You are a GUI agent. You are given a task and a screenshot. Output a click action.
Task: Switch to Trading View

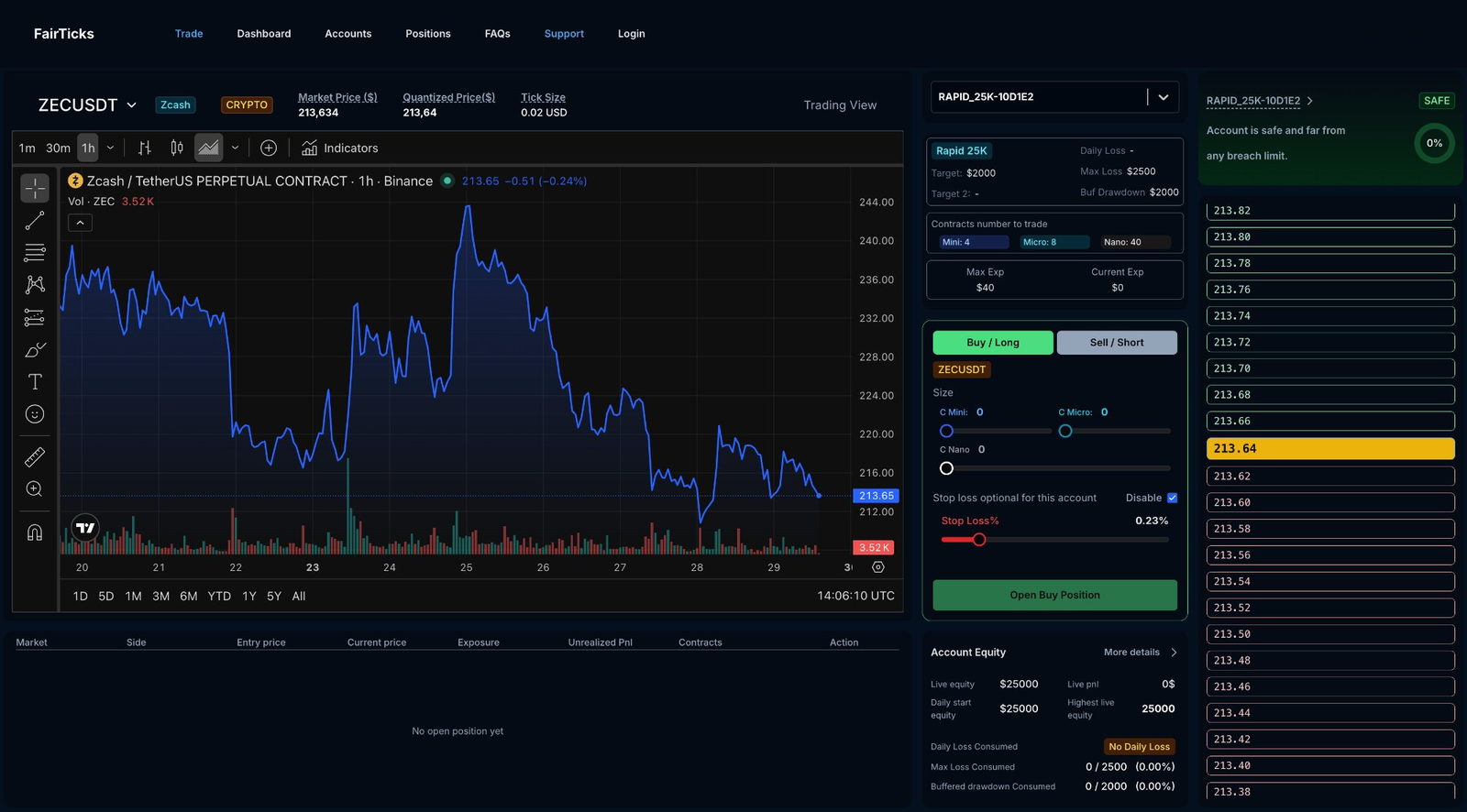(840, 105)
